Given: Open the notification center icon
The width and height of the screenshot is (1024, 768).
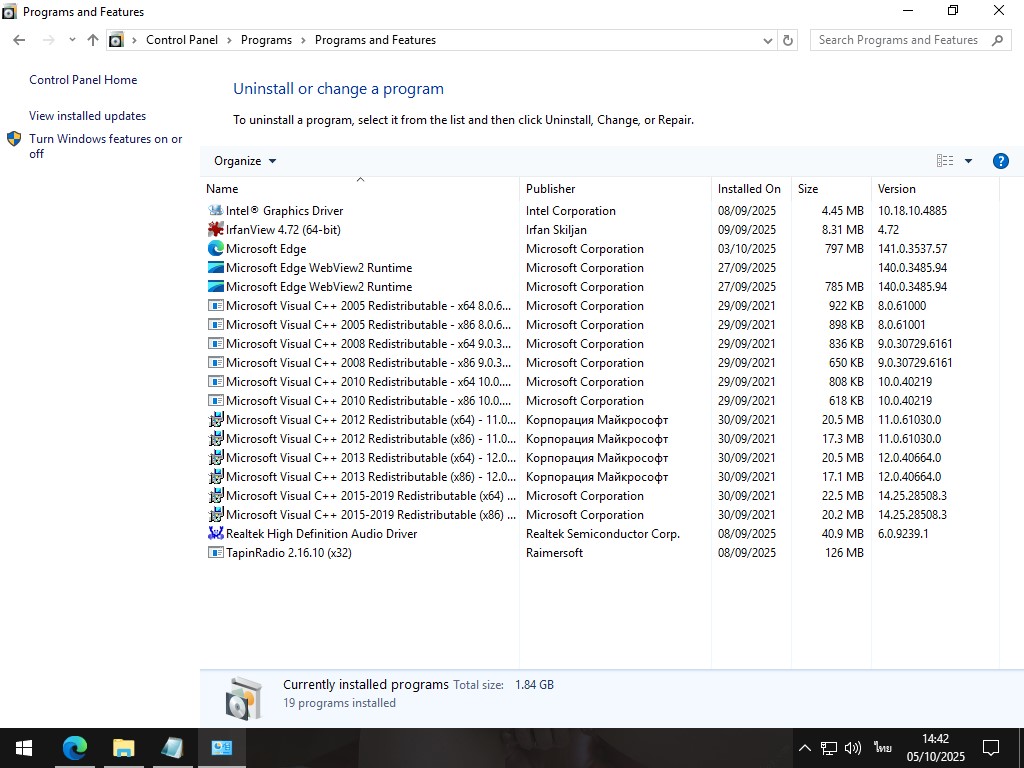Looking at the screenshot, I should [x=991, y=747].
